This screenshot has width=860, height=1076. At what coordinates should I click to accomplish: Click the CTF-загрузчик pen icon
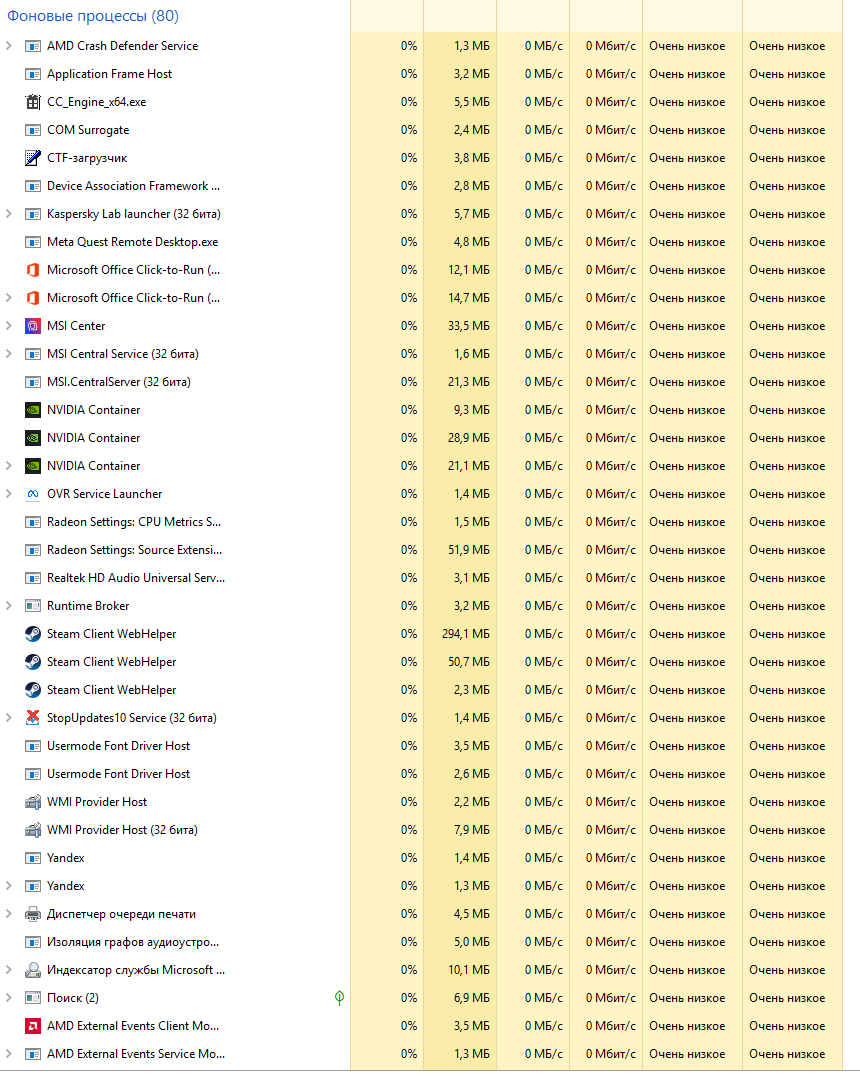pos(32,158)
